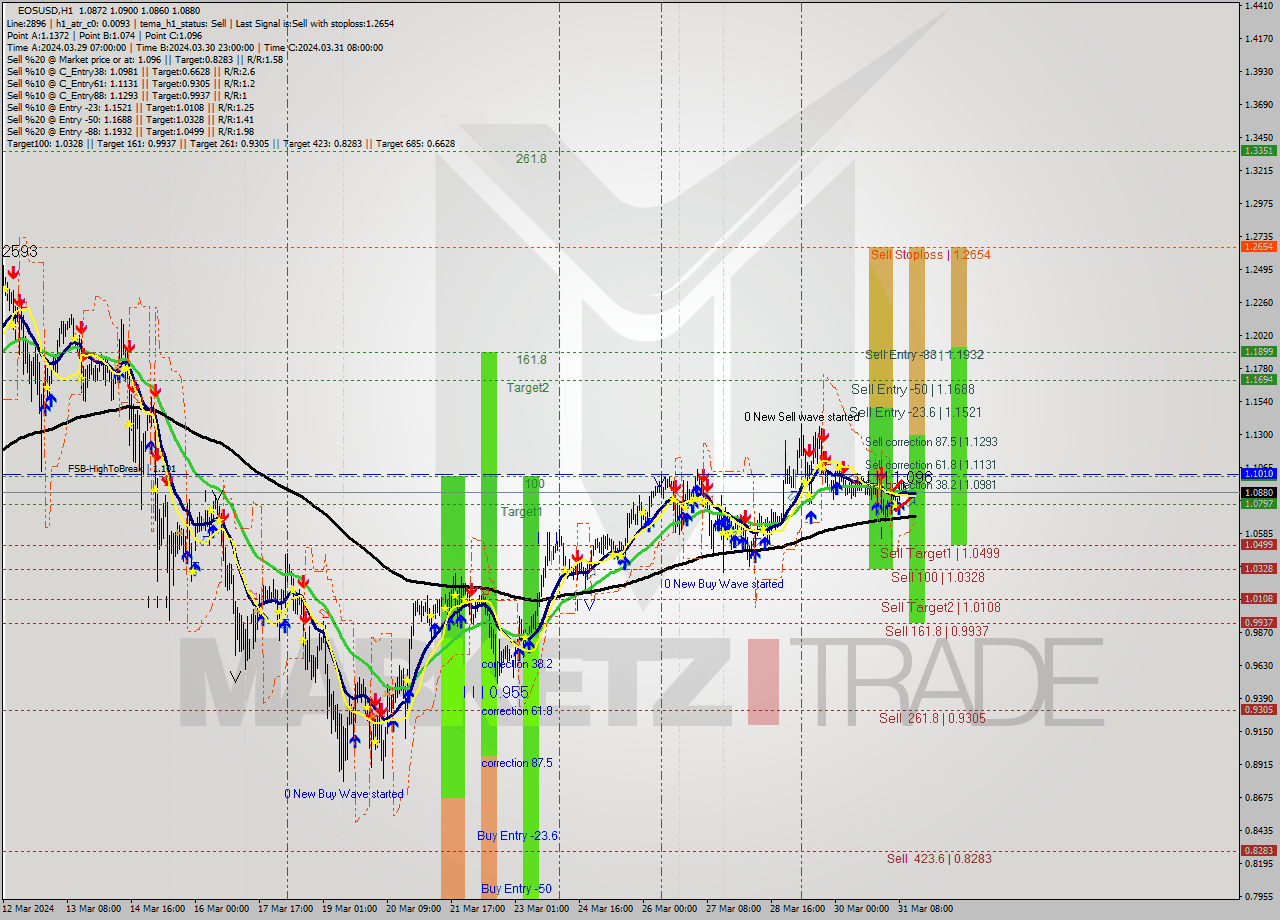Click the green '261.8' Fibonacci label

531,158
